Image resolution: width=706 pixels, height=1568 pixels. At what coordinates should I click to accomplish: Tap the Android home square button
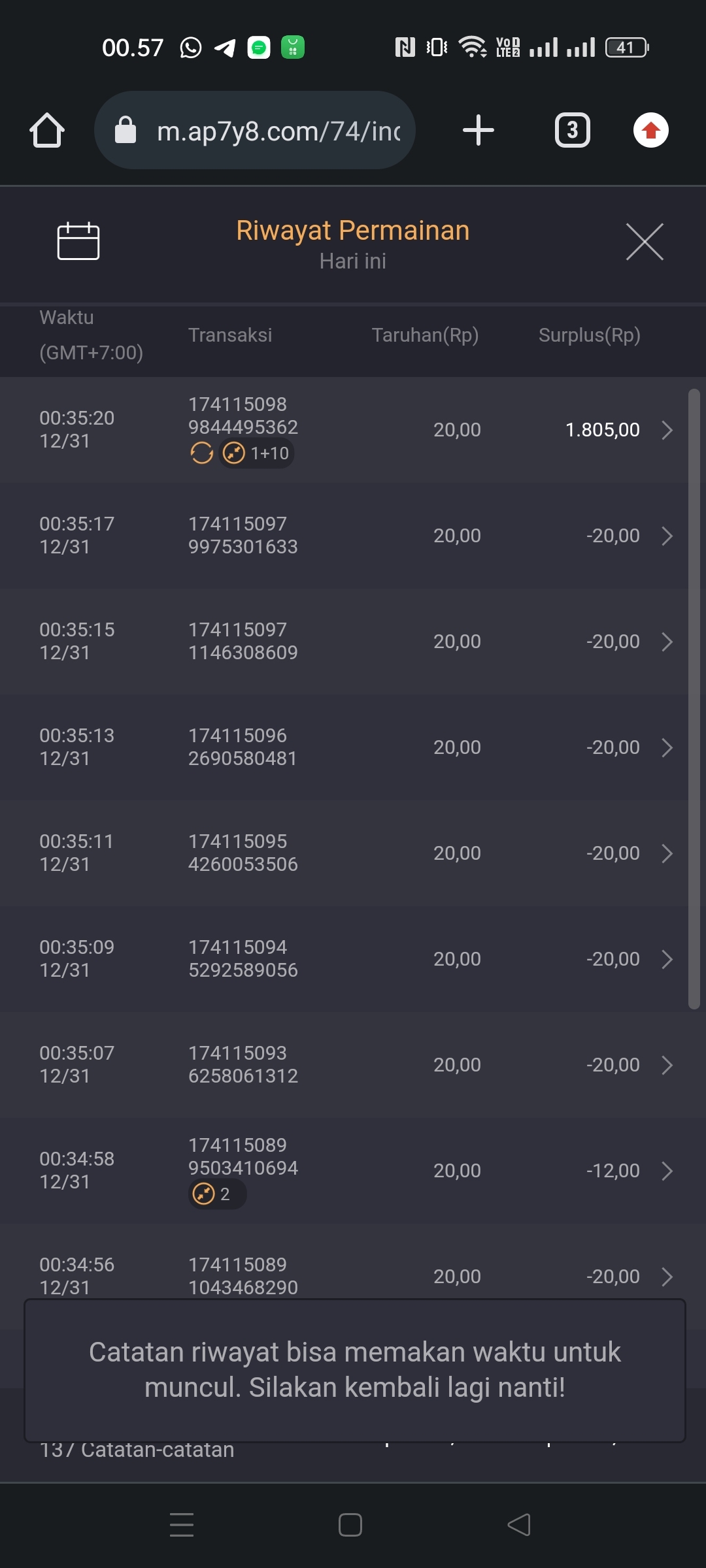click(x=350, y=1525)
